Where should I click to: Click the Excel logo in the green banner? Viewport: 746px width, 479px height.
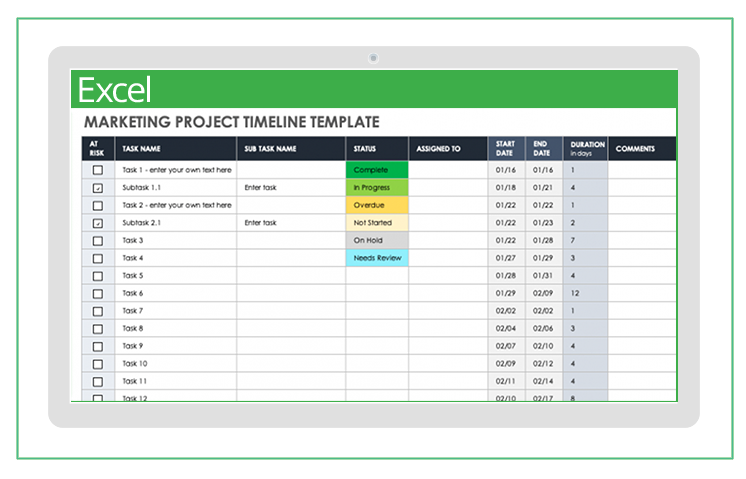115,90
